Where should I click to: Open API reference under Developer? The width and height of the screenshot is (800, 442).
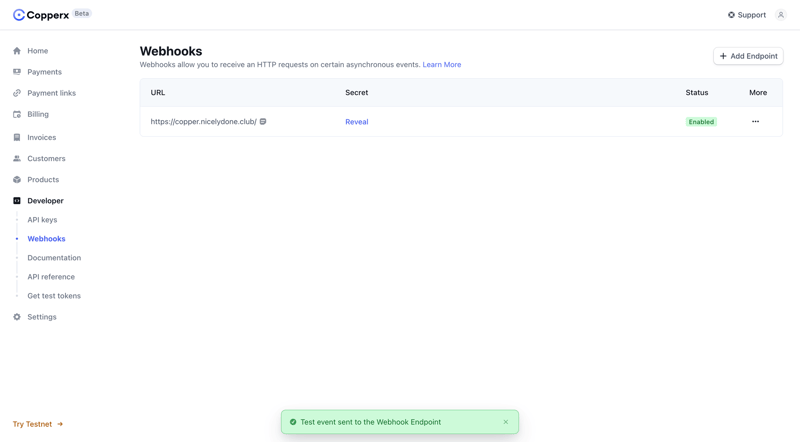51,277
